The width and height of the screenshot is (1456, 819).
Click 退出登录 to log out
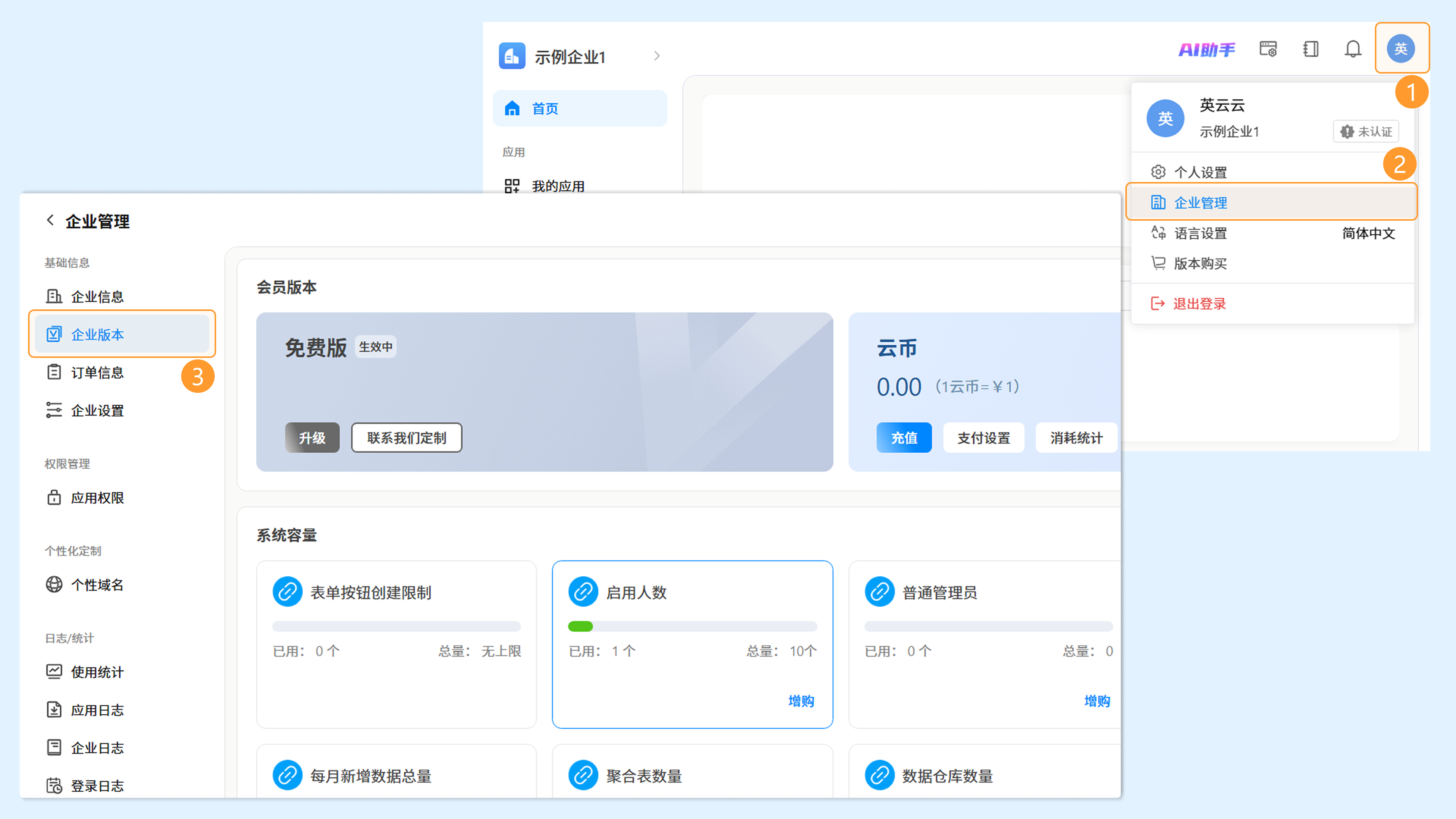pos(1272,303)
